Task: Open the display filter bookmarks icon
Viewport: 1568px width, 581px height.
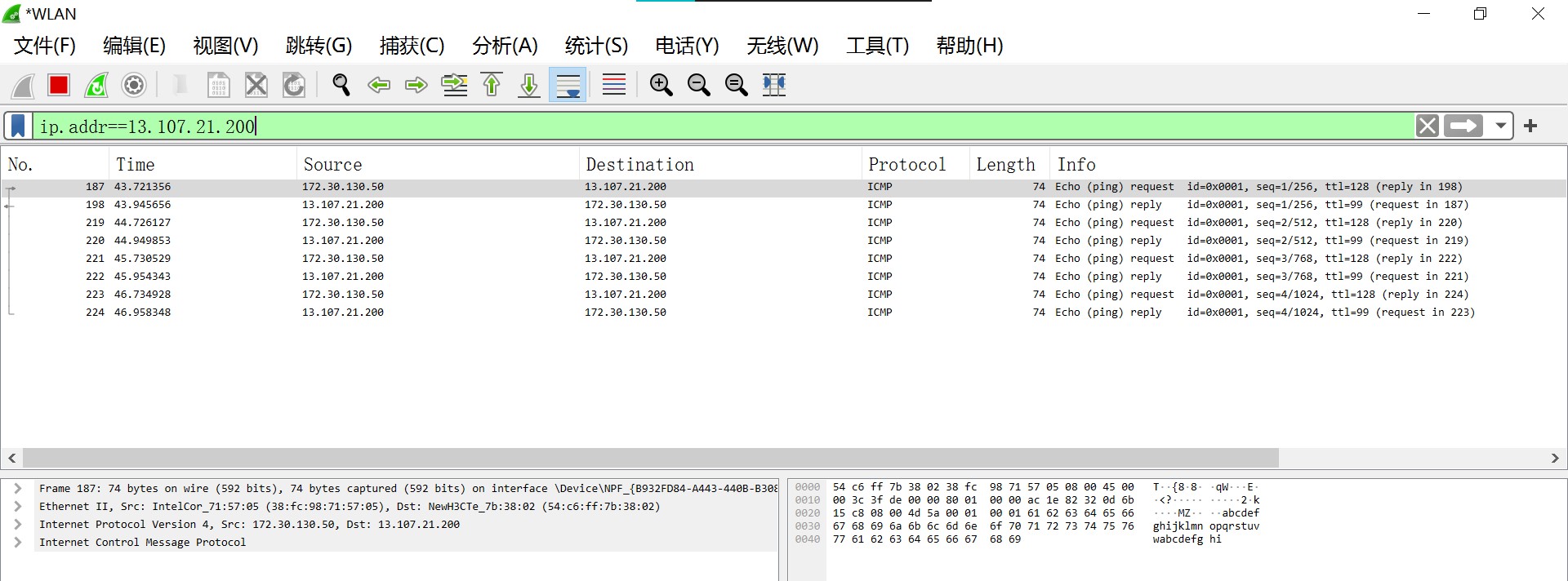Action: click(18, 126)
